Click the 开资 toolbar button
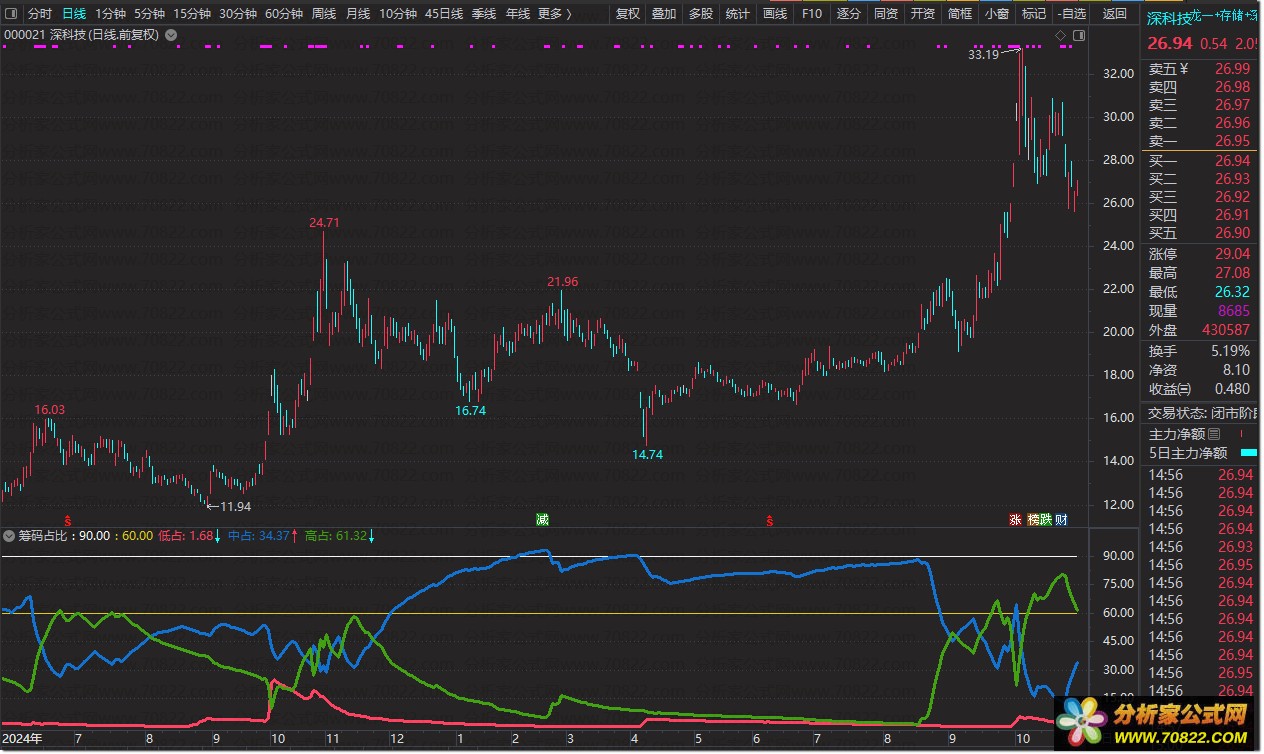 (x=922, y=14)
